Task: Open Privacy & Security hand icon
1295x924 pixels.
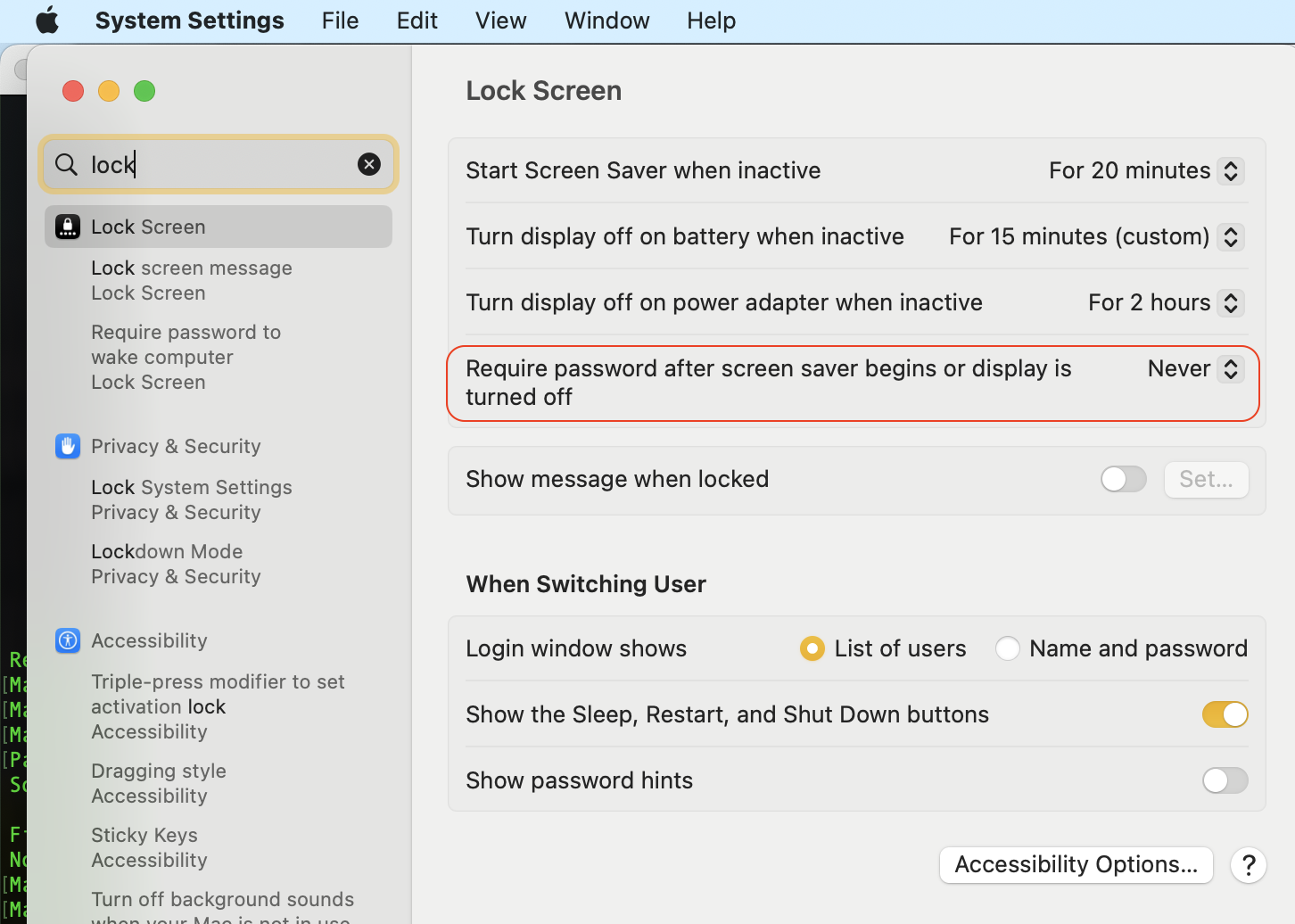Action: tap(68, 446)
